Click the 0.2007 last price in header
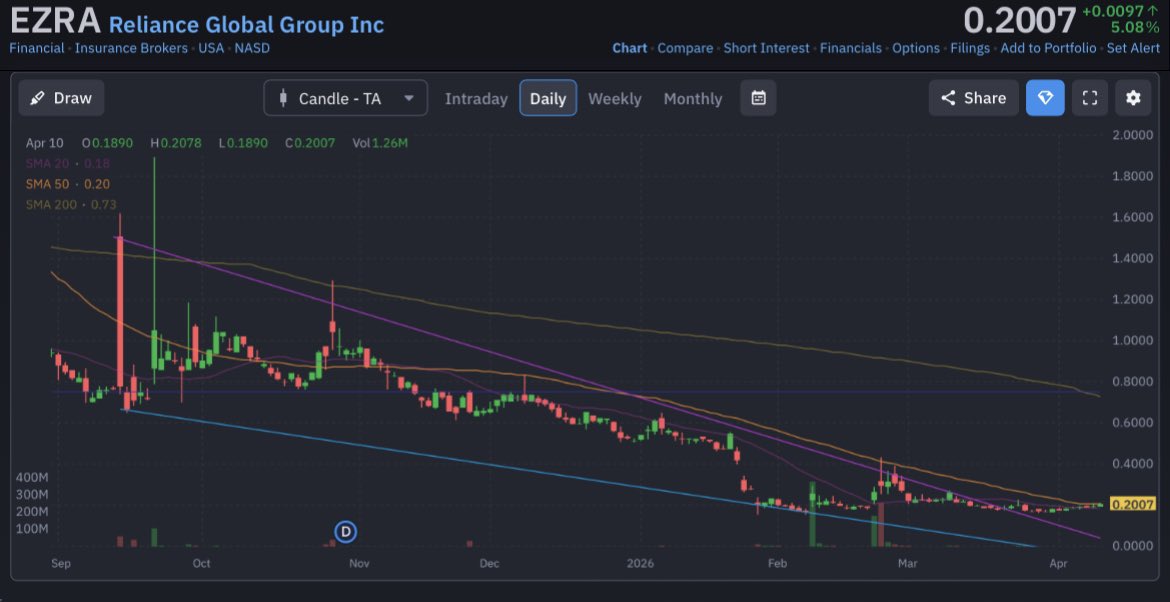 (1019, 21)
